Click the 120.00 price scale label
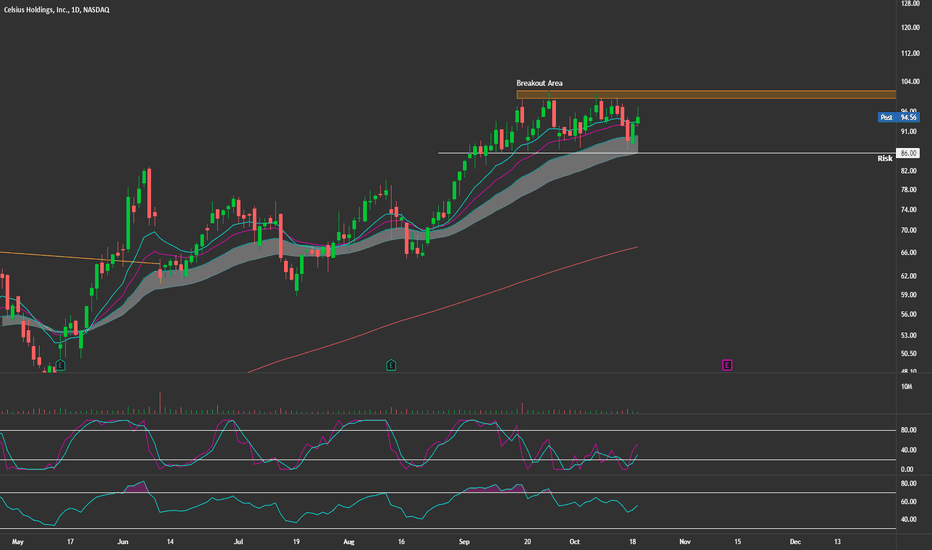 tap(910, 27)
